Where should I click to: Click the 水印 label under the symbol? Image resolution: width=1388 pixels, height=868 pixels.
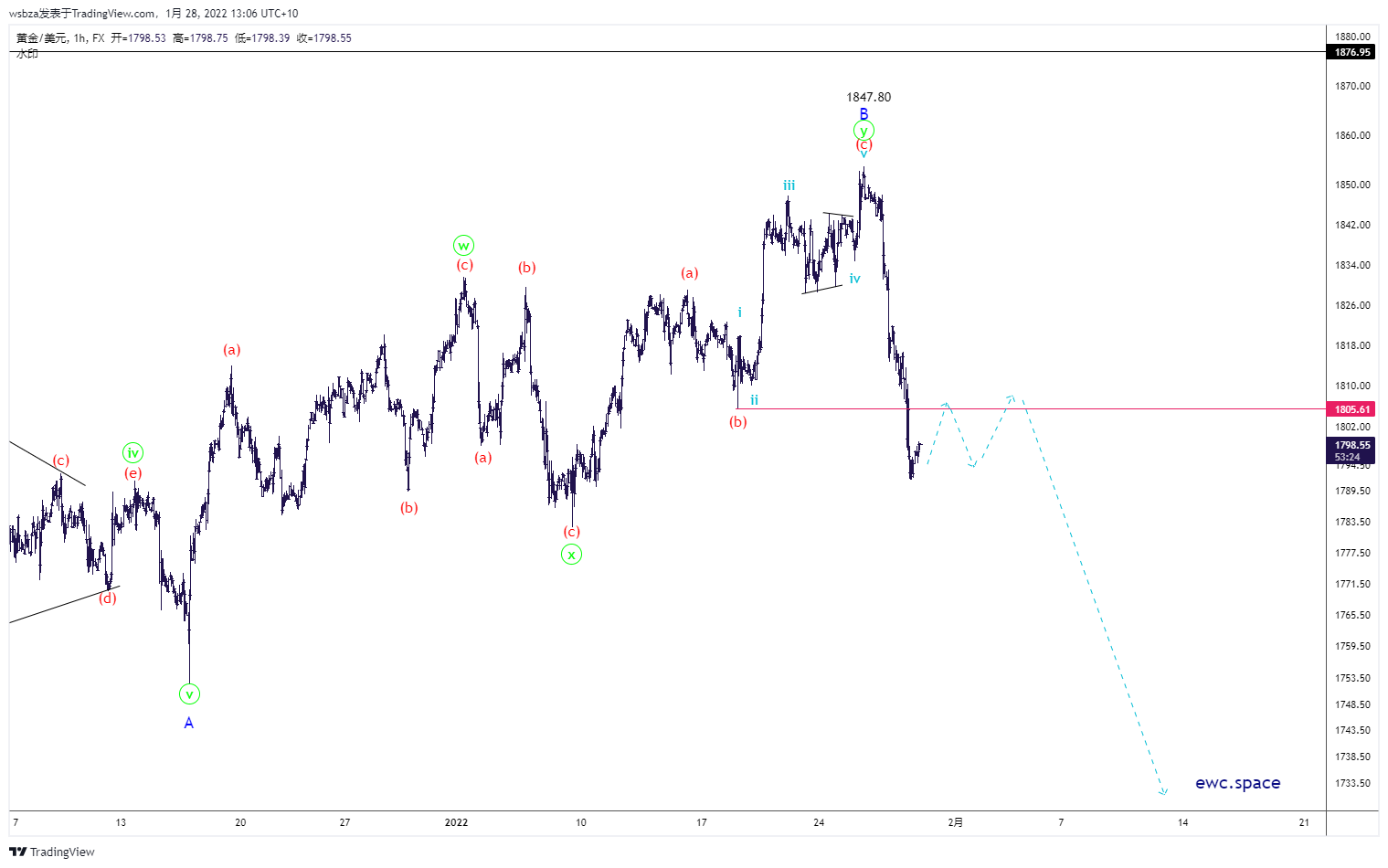click(x=27, y=54)
